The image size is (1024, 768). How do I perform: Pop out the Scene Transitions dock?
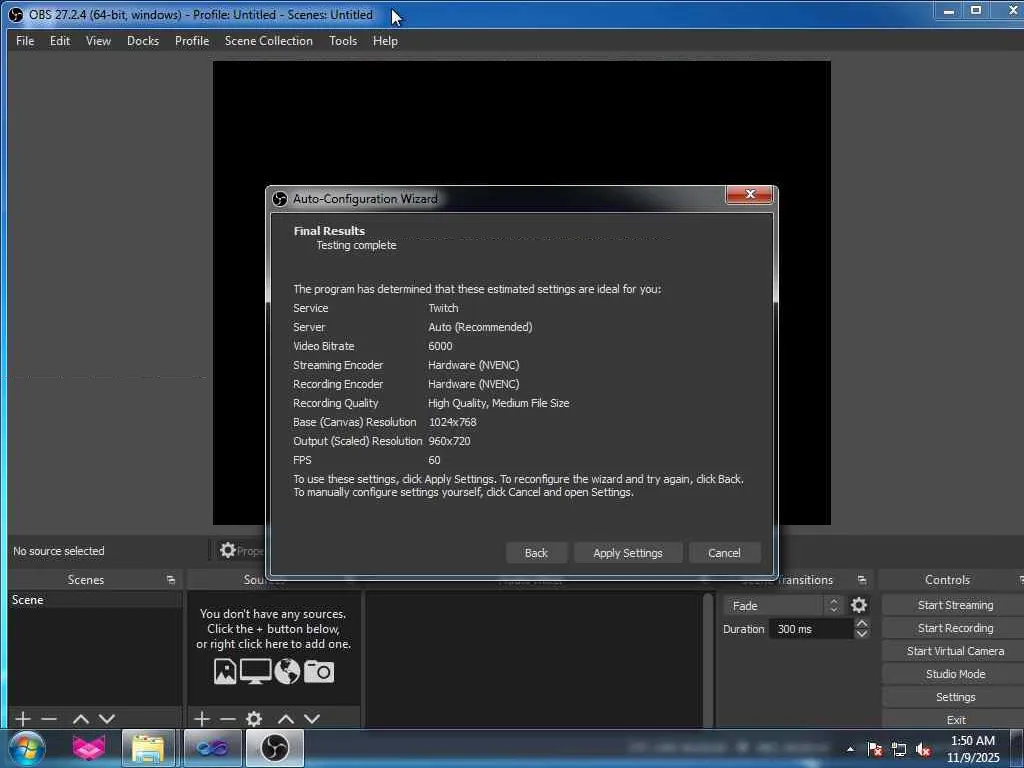click(862, 579)
